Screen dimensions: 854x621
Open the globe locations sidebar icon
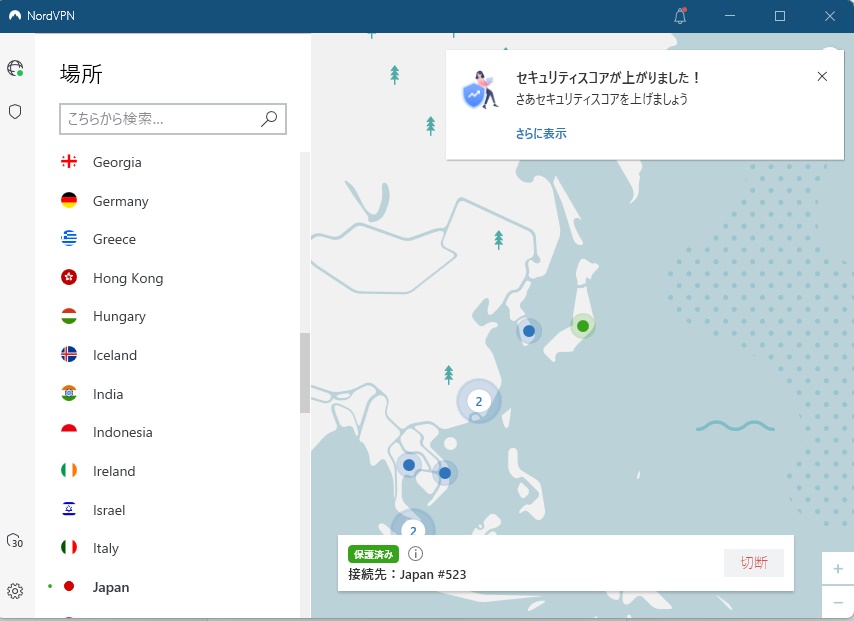pyautogui.click(x=15, y=68)
